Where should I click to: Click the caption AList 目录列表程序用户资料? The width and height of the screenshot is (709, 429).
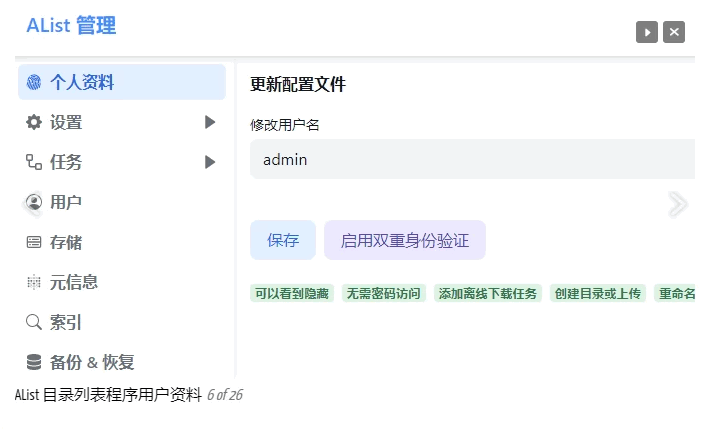(108, 395)
